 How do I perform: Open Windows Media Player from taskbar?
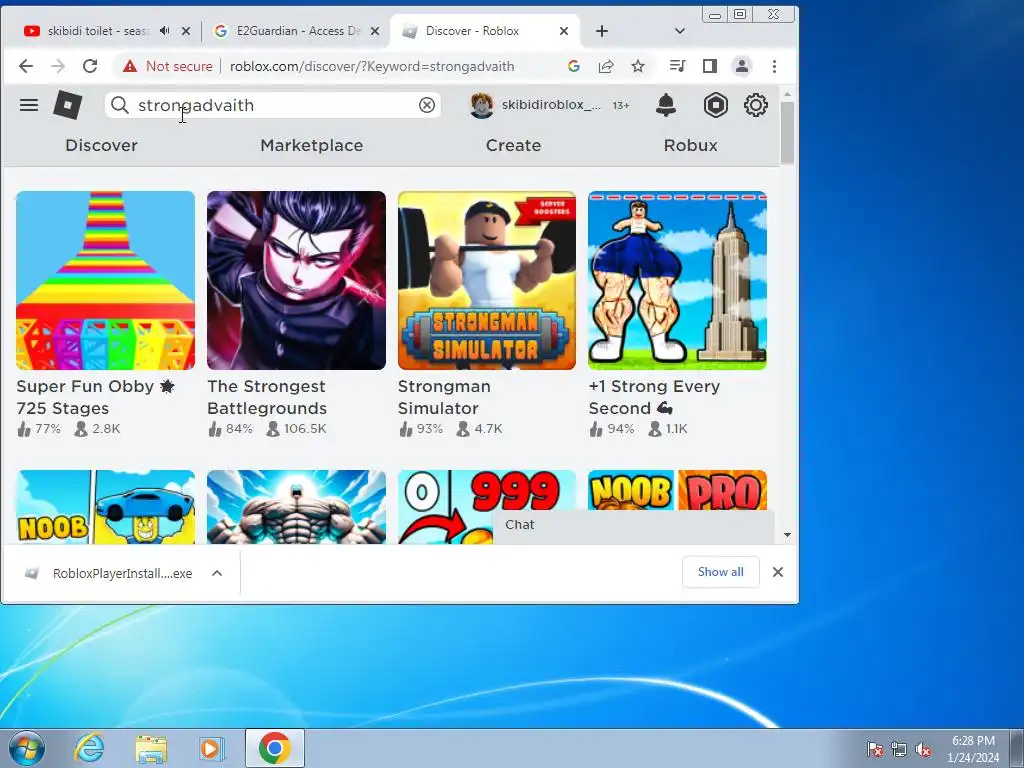(x=211, y=748)
